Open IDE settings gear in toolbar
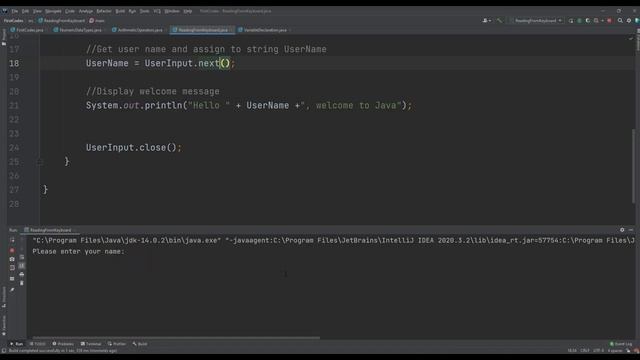The image size is (640, 360). tap(629, 20)
